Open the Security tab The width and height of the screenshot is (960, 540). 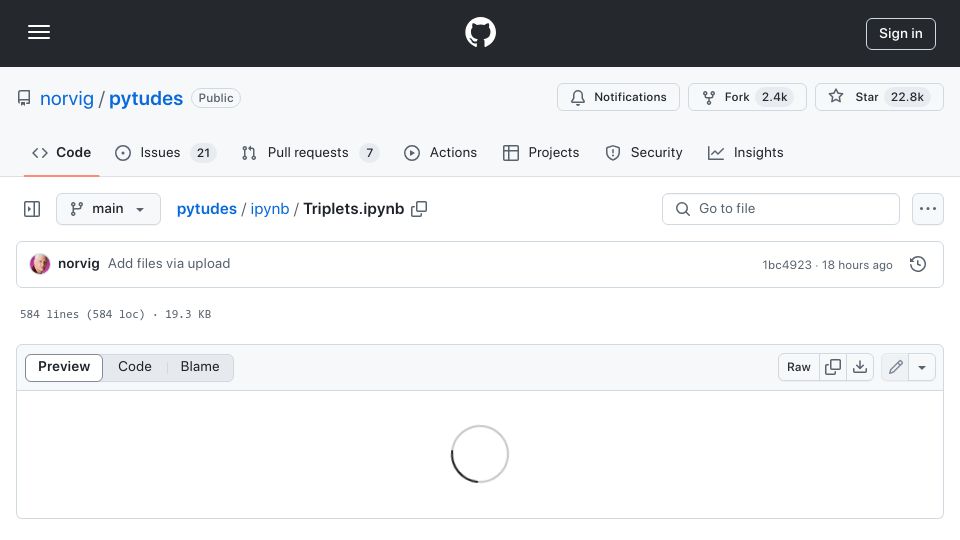pos(643,152)
